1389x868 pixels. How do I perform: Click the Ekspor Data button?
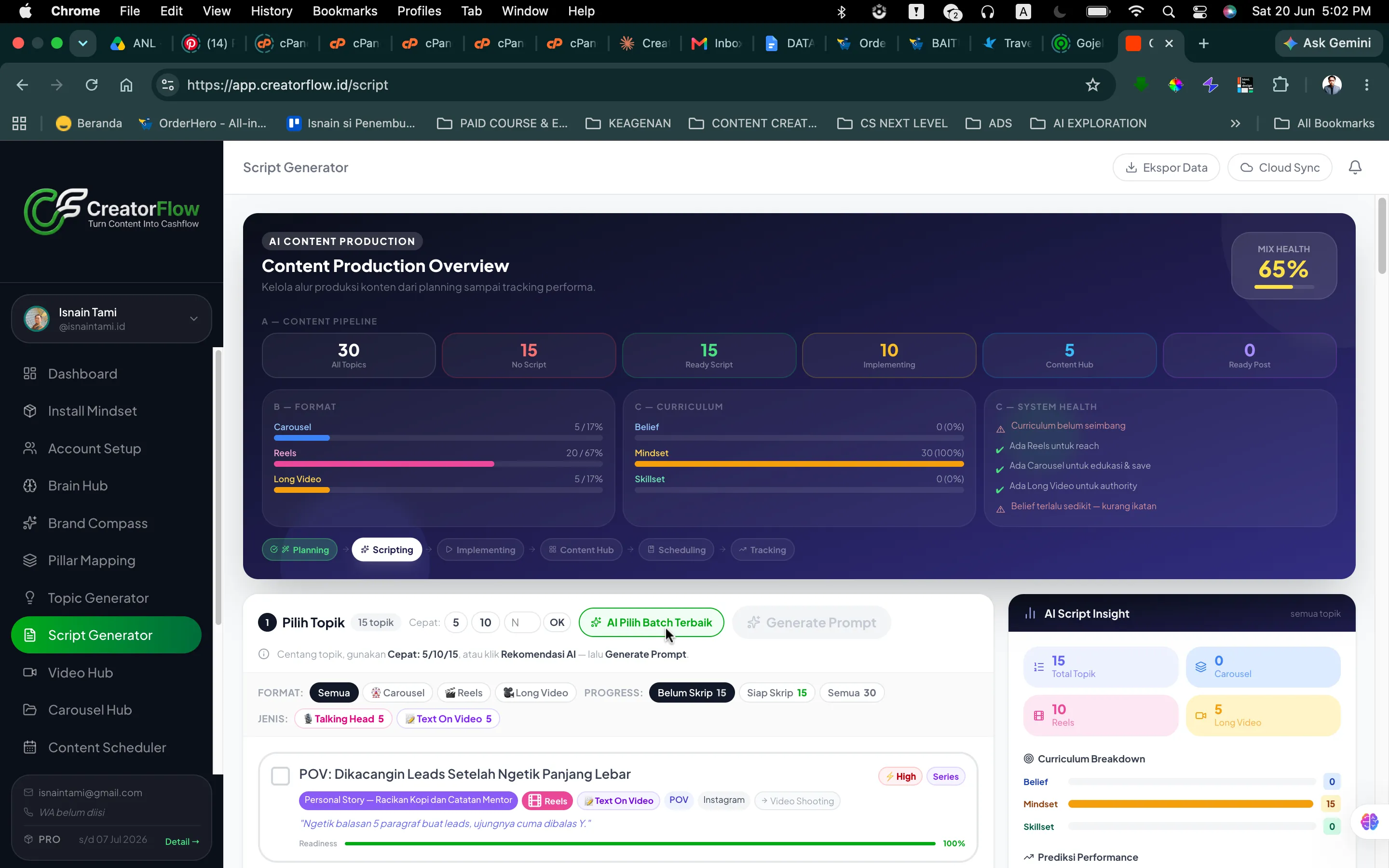tap(1166, 167)
